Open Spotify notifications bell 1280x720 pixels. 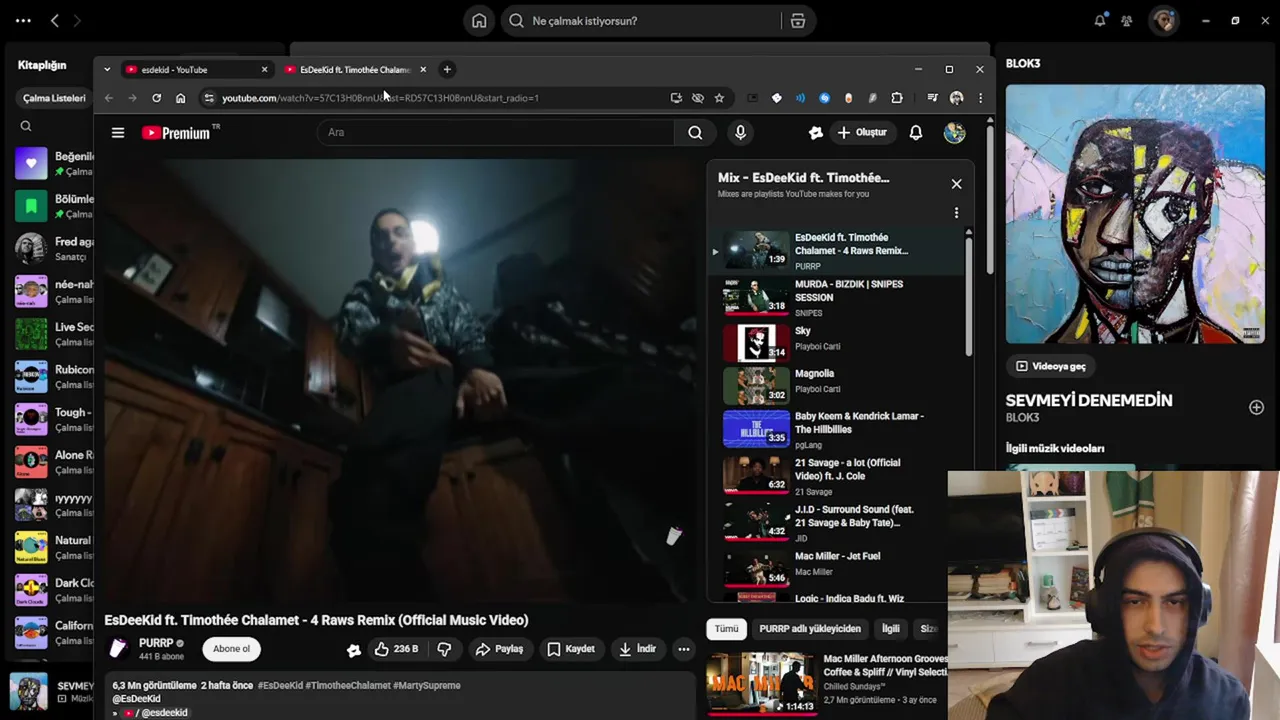[x=1100, y=20]
